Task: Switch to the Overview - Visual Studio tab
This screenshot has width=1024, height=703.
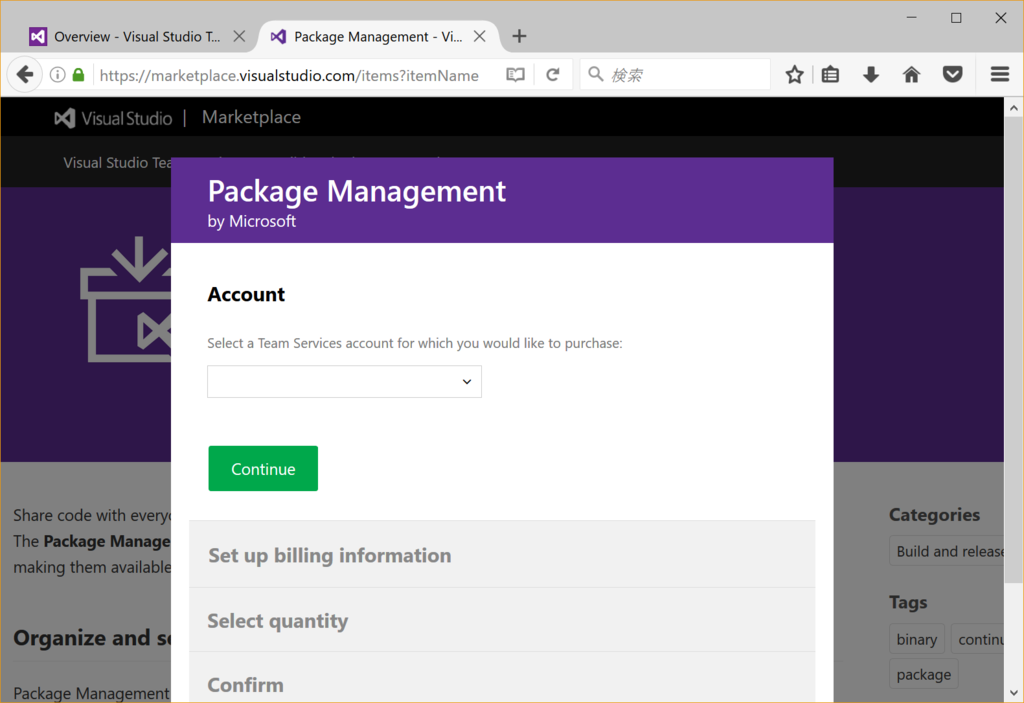Action: (137, 37)
